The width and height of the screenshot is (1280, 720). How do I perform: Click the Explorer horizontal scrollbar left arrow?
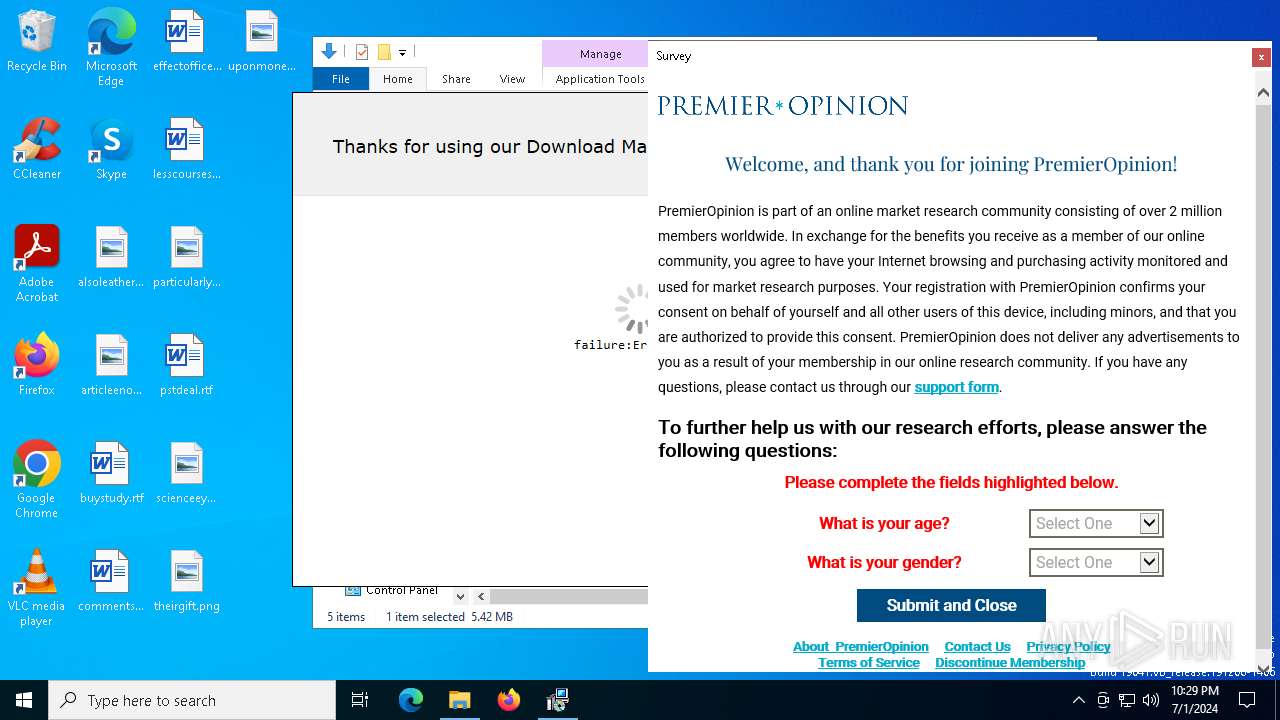click(481, 596)
